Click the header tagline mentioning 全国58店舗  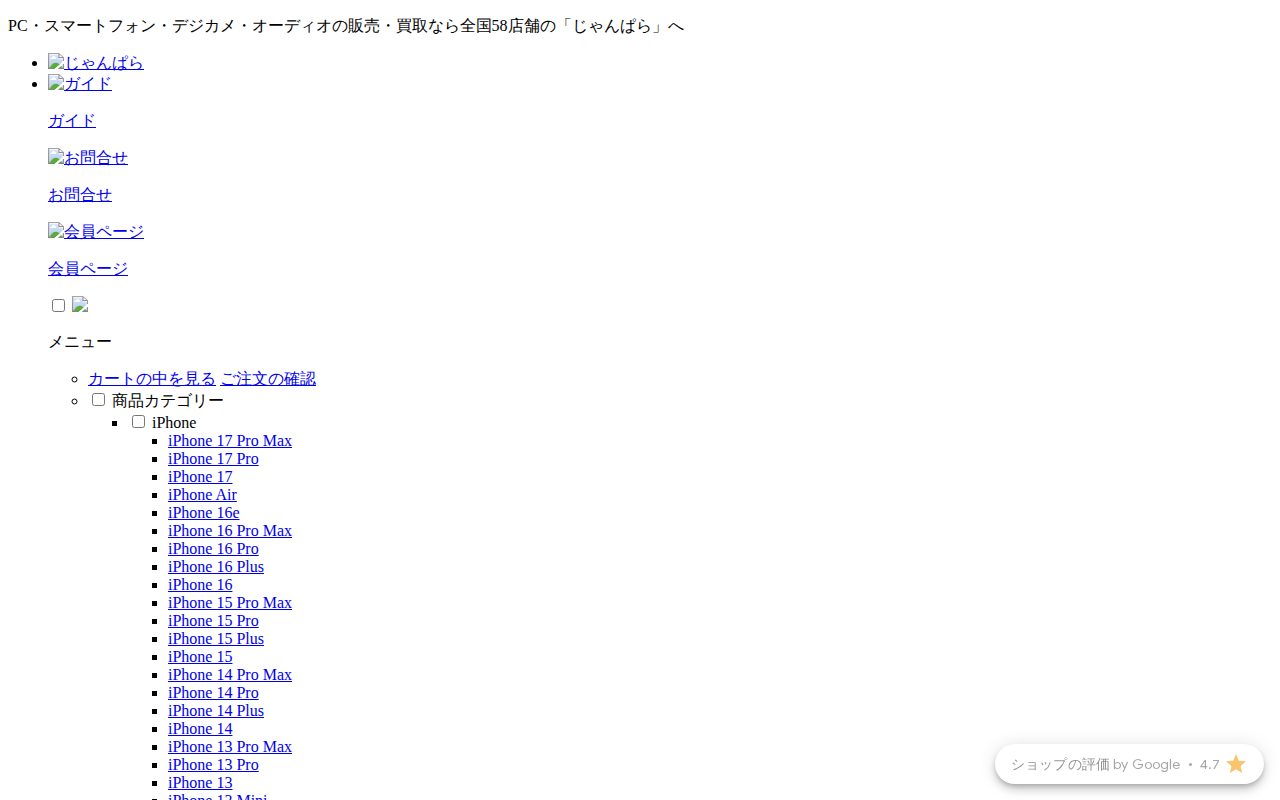click(x=346, y=26)
